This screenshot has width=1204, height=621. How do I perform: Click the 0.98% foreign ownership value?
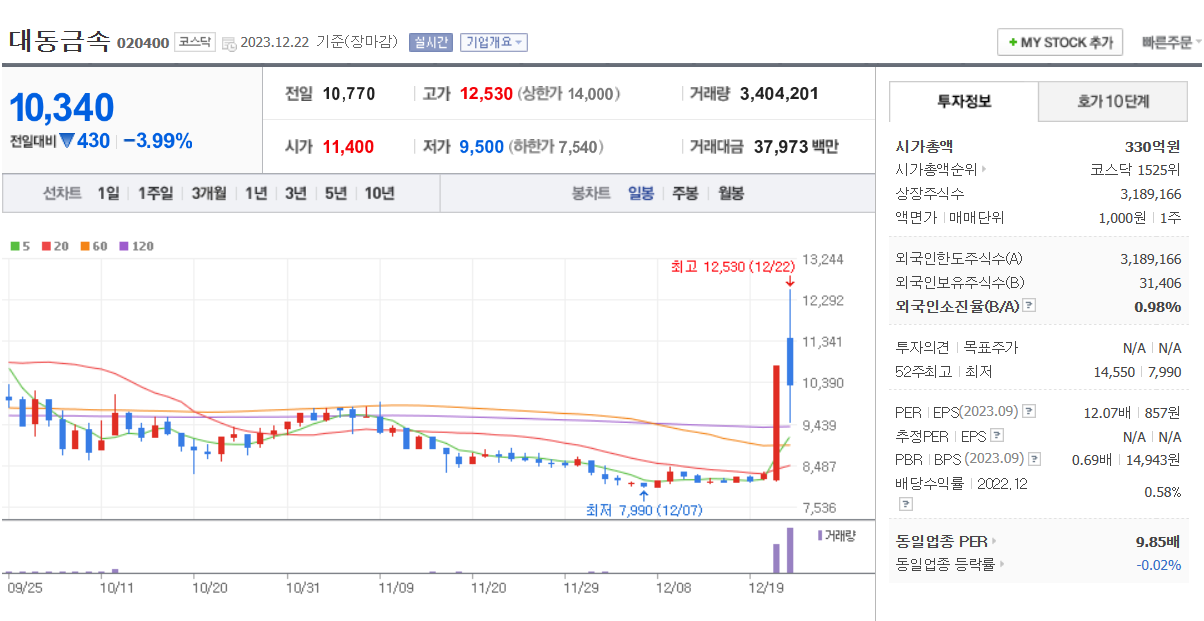(x=1158, y=306)
